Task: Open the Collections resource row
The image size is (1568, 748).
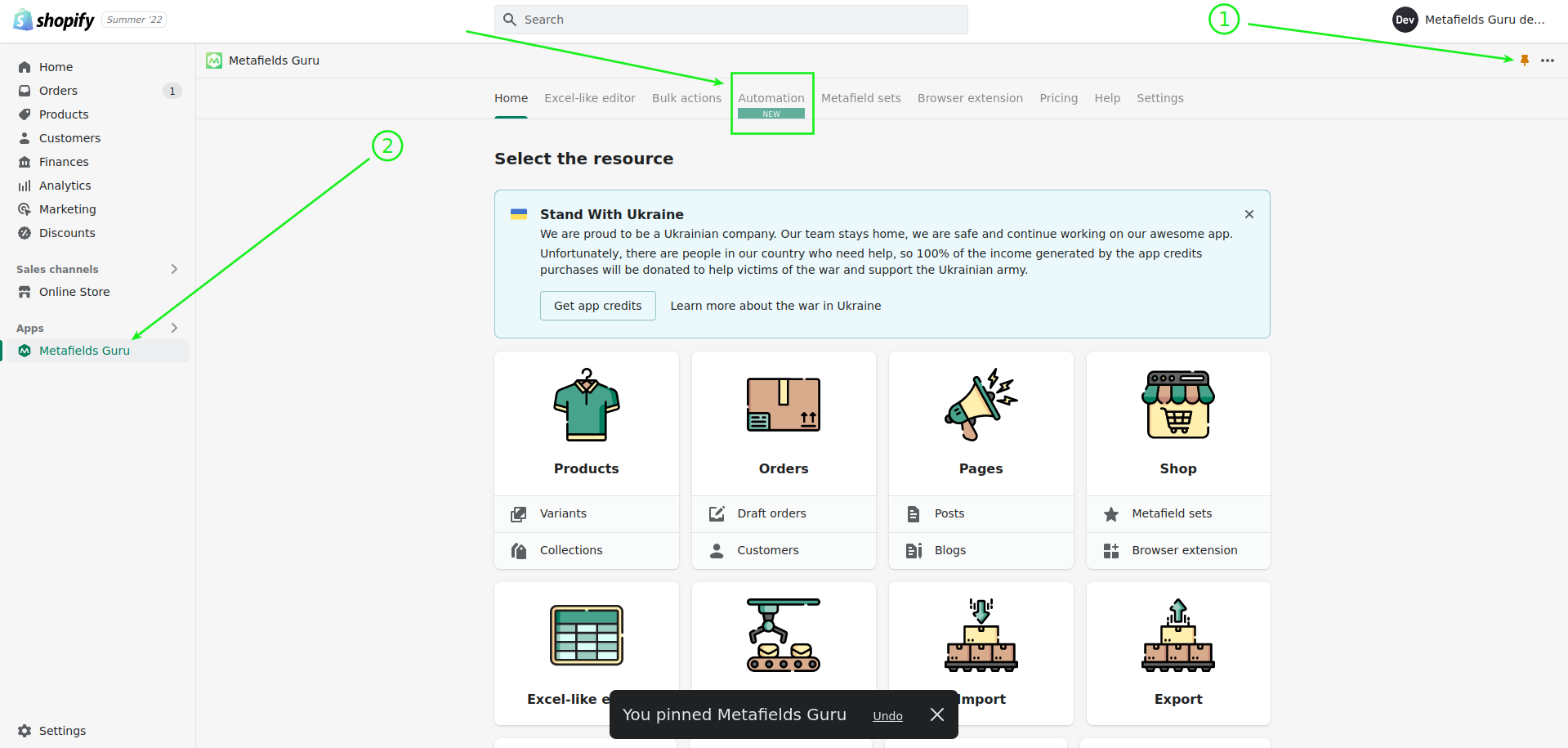Action: tap(587, 550)
